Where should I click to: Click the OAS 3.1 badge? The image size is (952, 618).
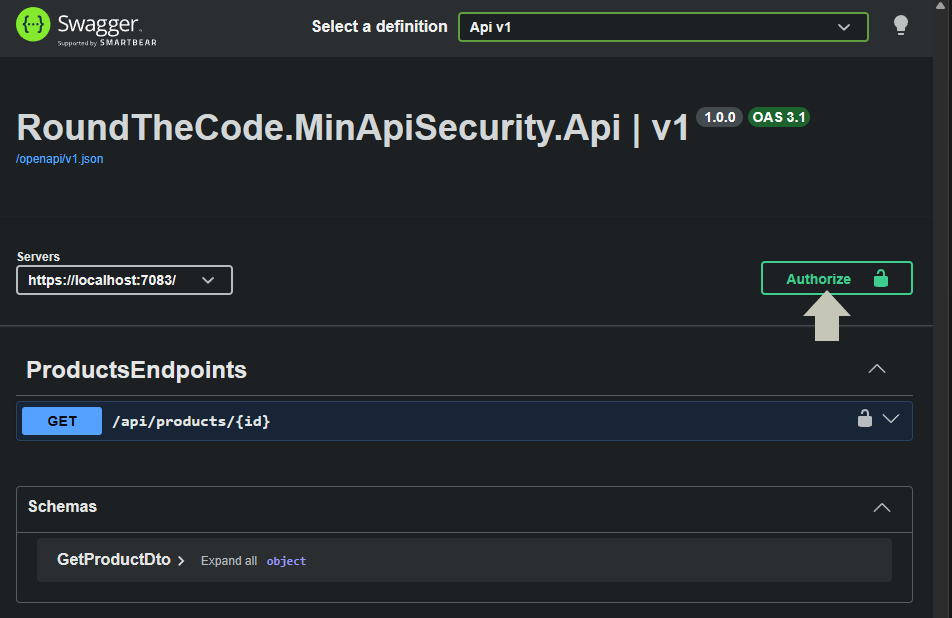coord(779,117)
